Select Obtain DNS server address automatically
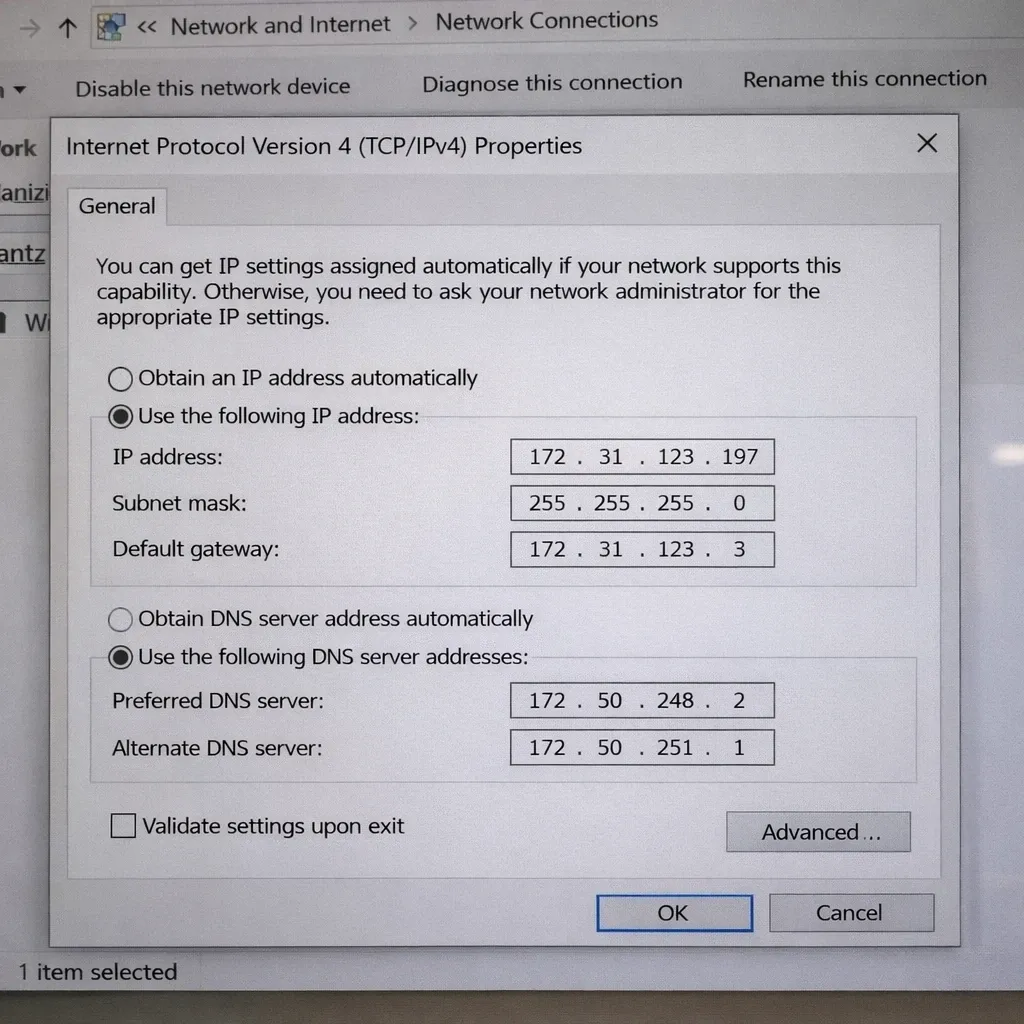The image size is (1024, 1024). [120, 618]
